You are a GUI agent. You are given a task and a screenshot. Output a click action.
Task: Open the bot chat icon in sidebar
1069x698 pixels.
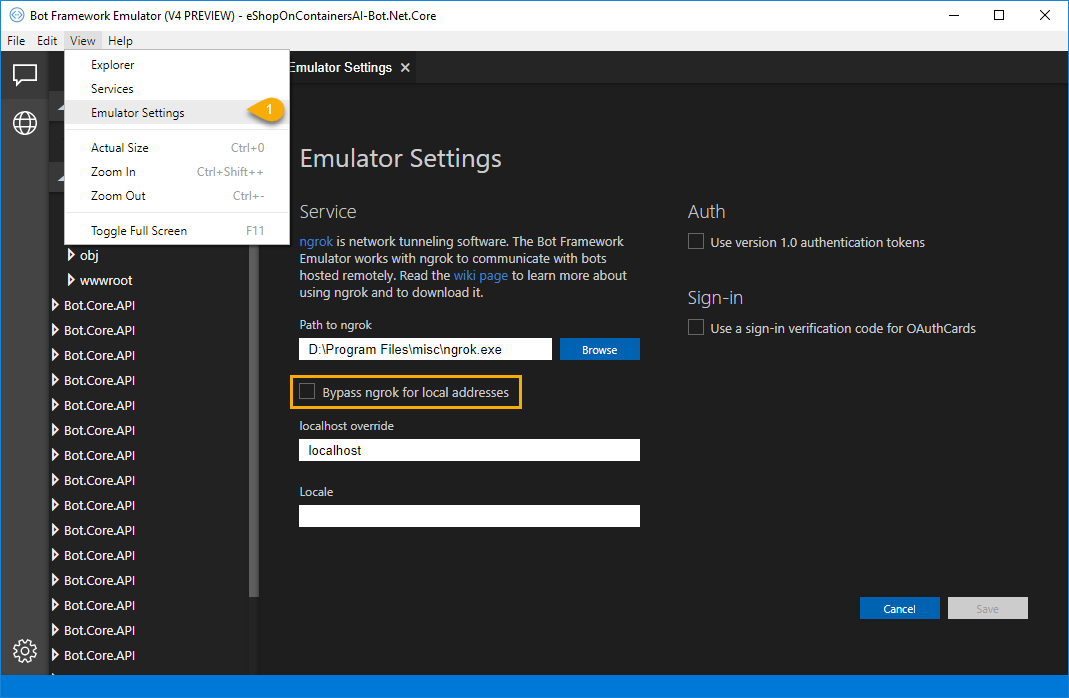pyautogui.click(x=25, y=74)
